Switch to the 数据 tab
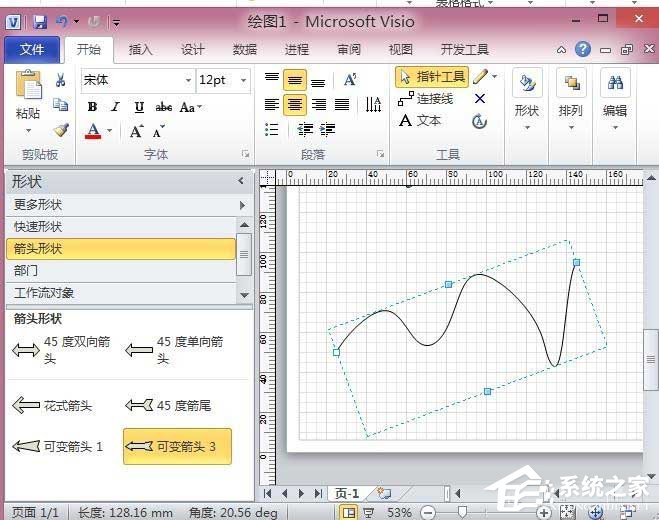The image size is (659, 520). 245,50
